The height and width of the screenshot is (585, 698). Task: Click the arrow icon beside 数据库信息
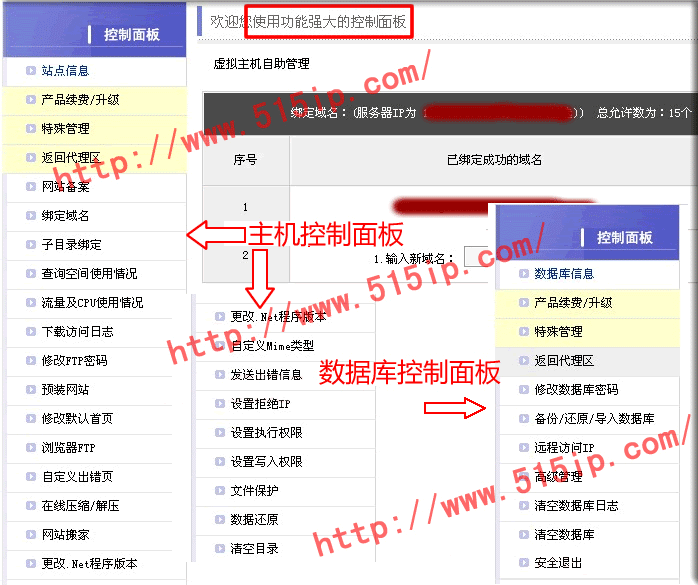[520, 274]
